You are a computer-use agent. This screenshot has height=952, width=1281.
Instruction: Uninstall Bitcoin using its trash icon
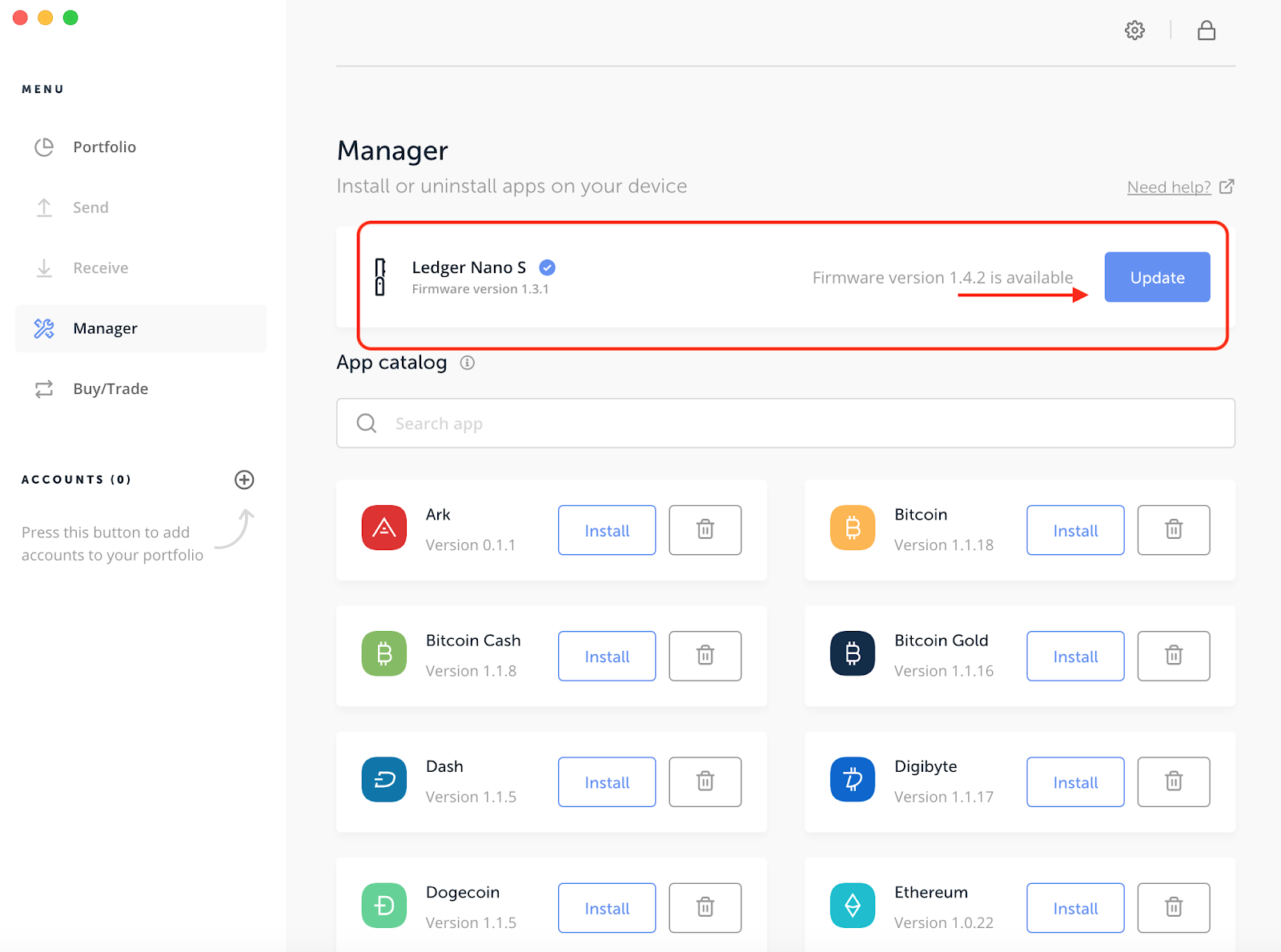(1174, 530)
